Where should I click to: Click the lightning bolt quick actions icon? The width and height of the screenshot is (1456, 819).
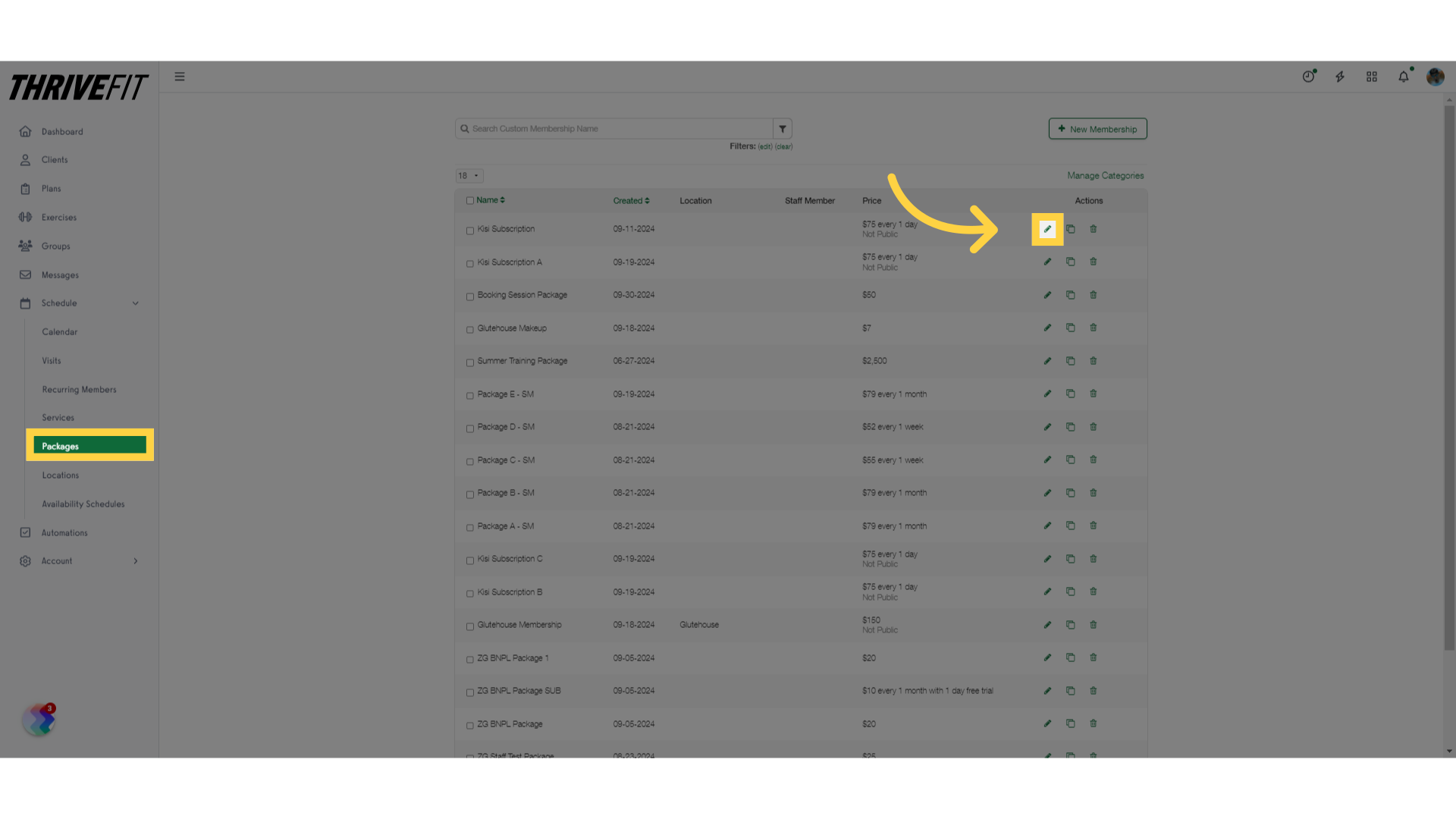pyautogui.click(x=1340, y=76)
